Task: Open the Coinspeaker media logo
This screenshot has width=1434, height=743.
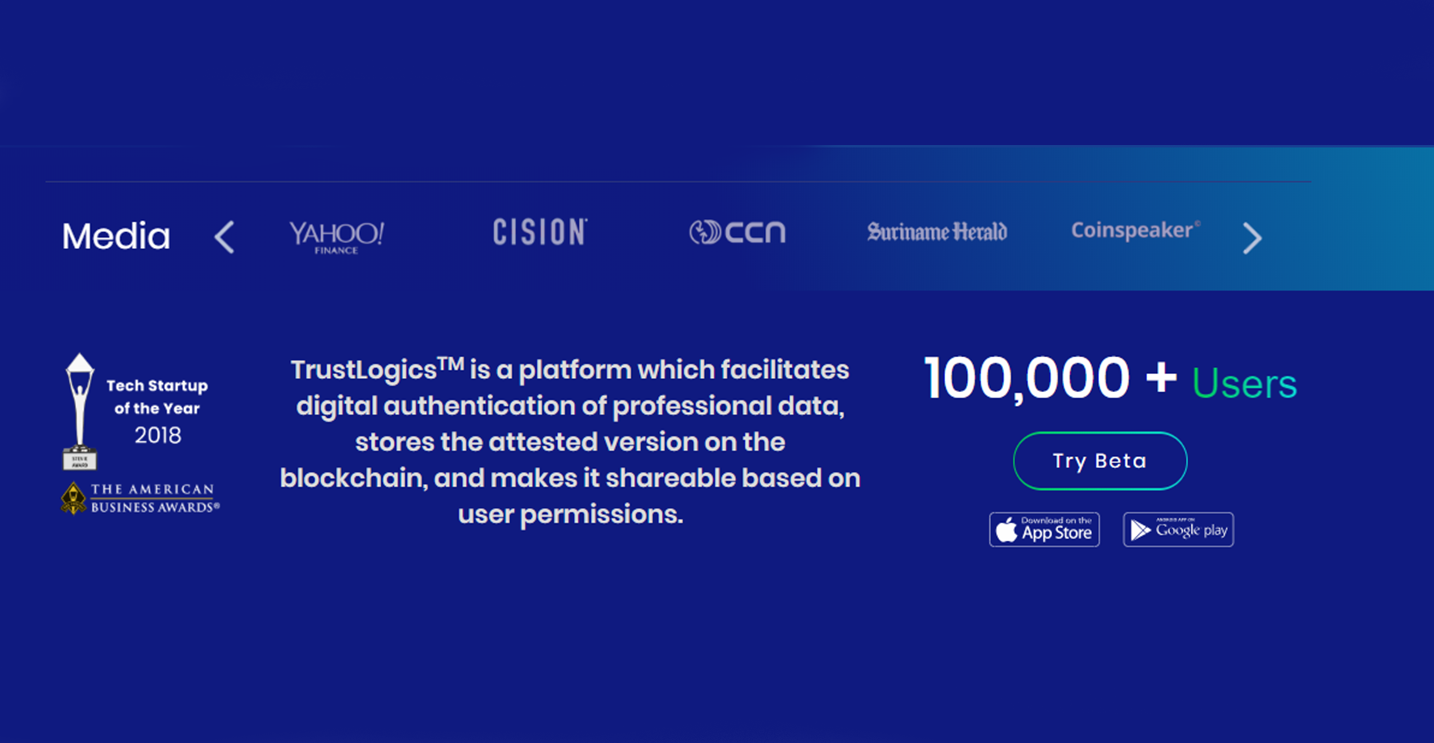Action: [1136, 230]
